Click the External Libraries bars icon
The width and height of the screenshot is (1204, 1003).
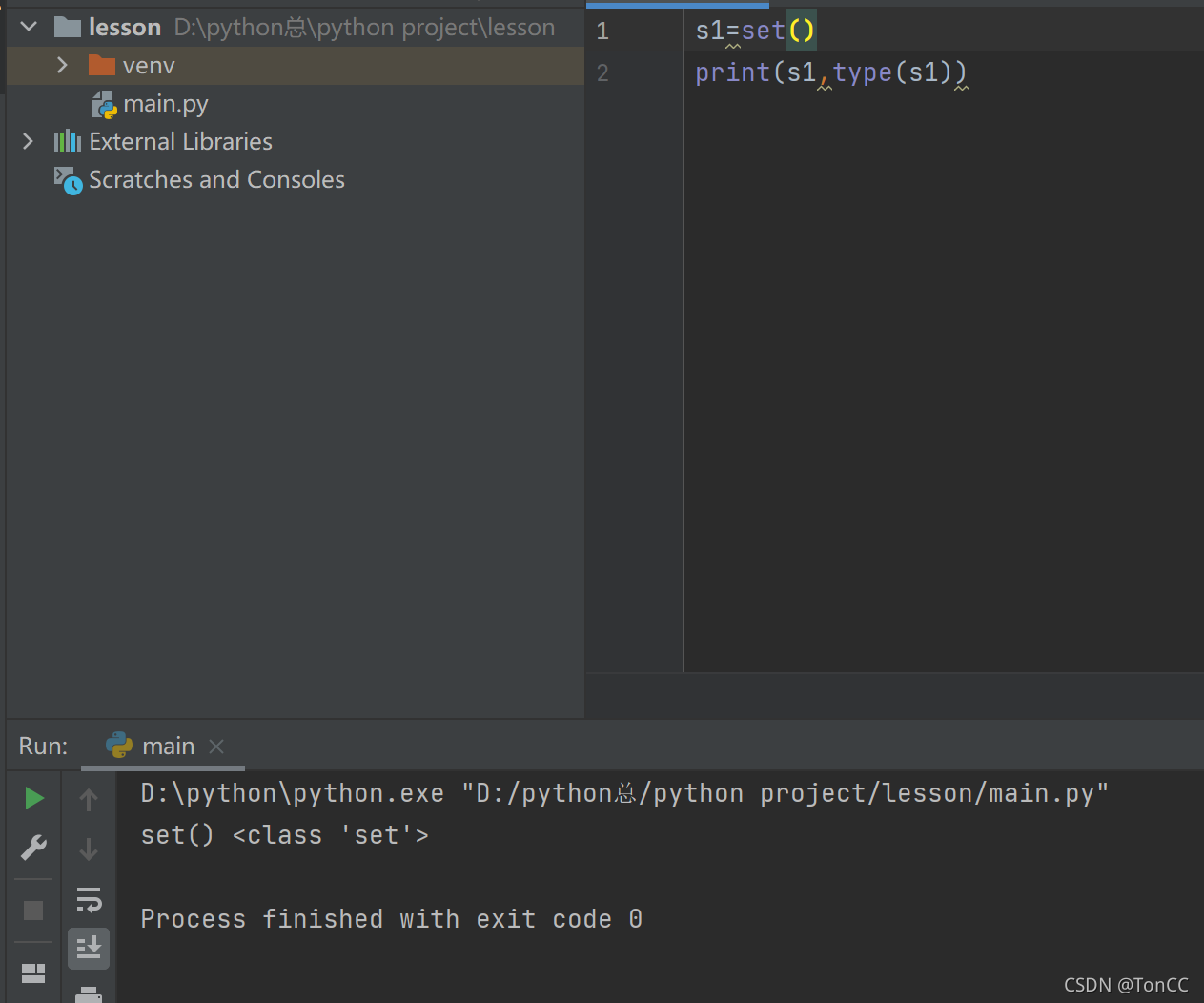[x=67, y=141]
